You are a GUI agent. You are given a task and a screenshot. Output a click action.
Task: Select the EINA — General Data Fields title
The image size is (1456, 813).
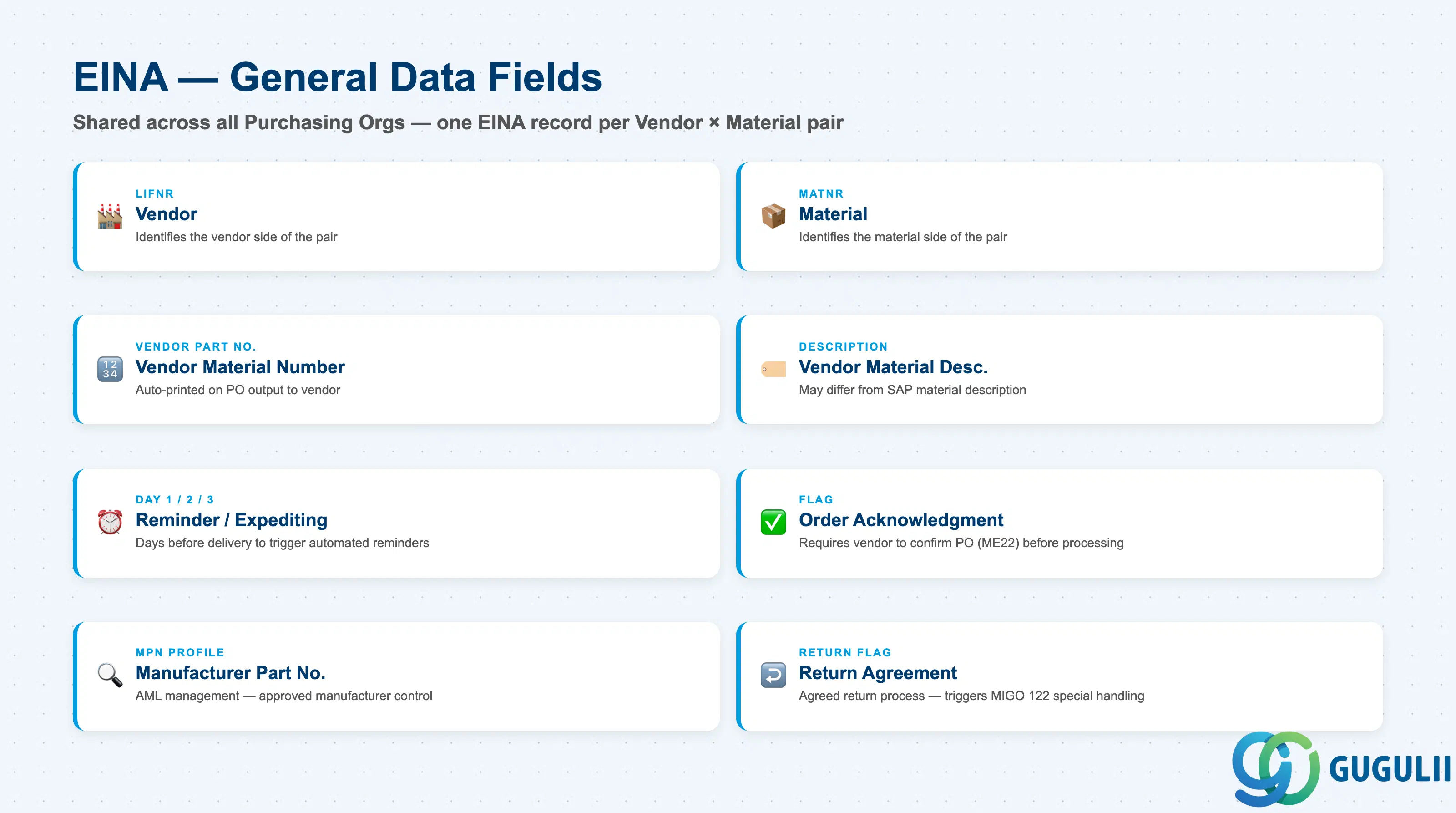[338, 77]
